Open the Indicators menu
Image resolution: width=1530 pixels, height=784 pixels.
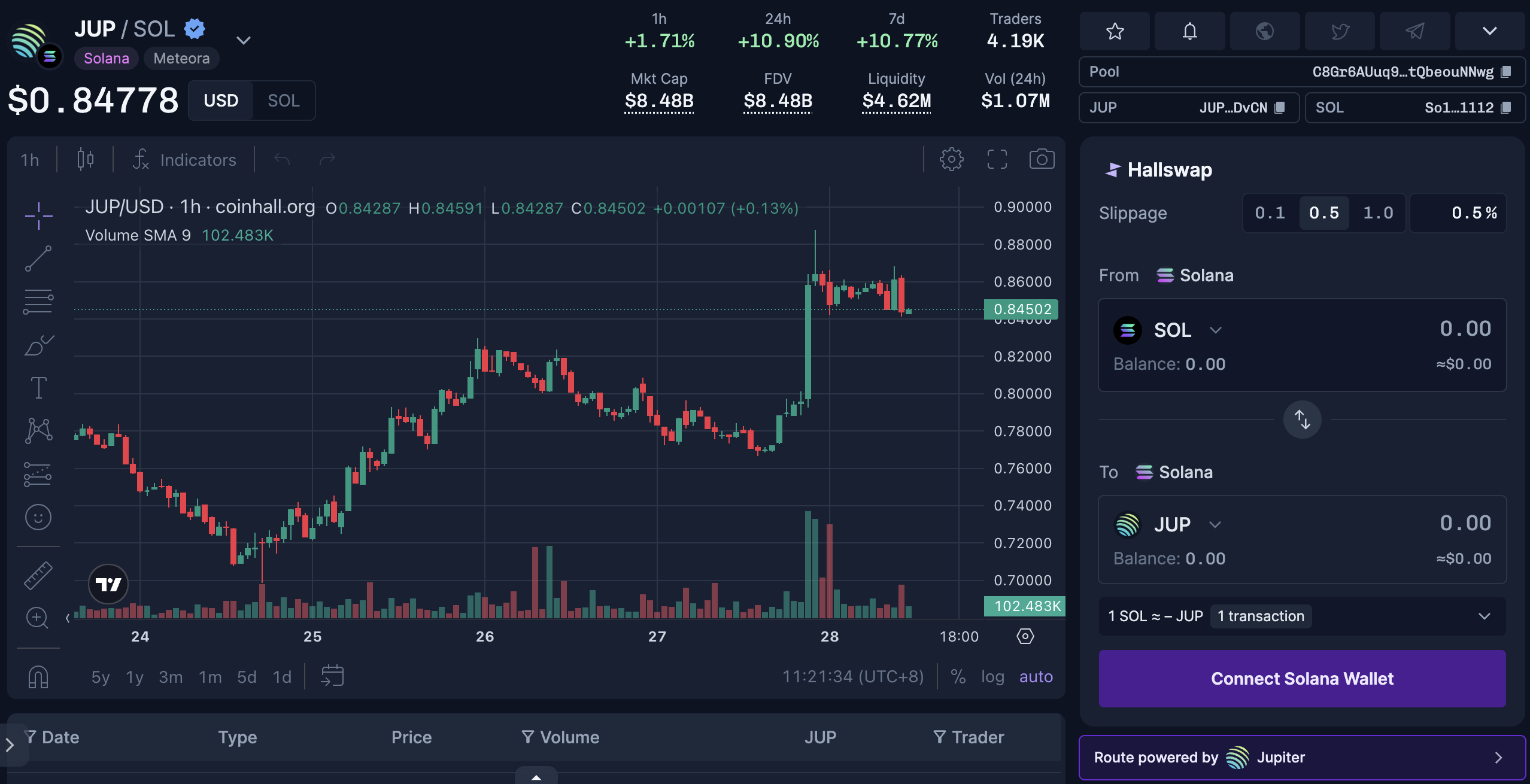click(x=184, y=160)
